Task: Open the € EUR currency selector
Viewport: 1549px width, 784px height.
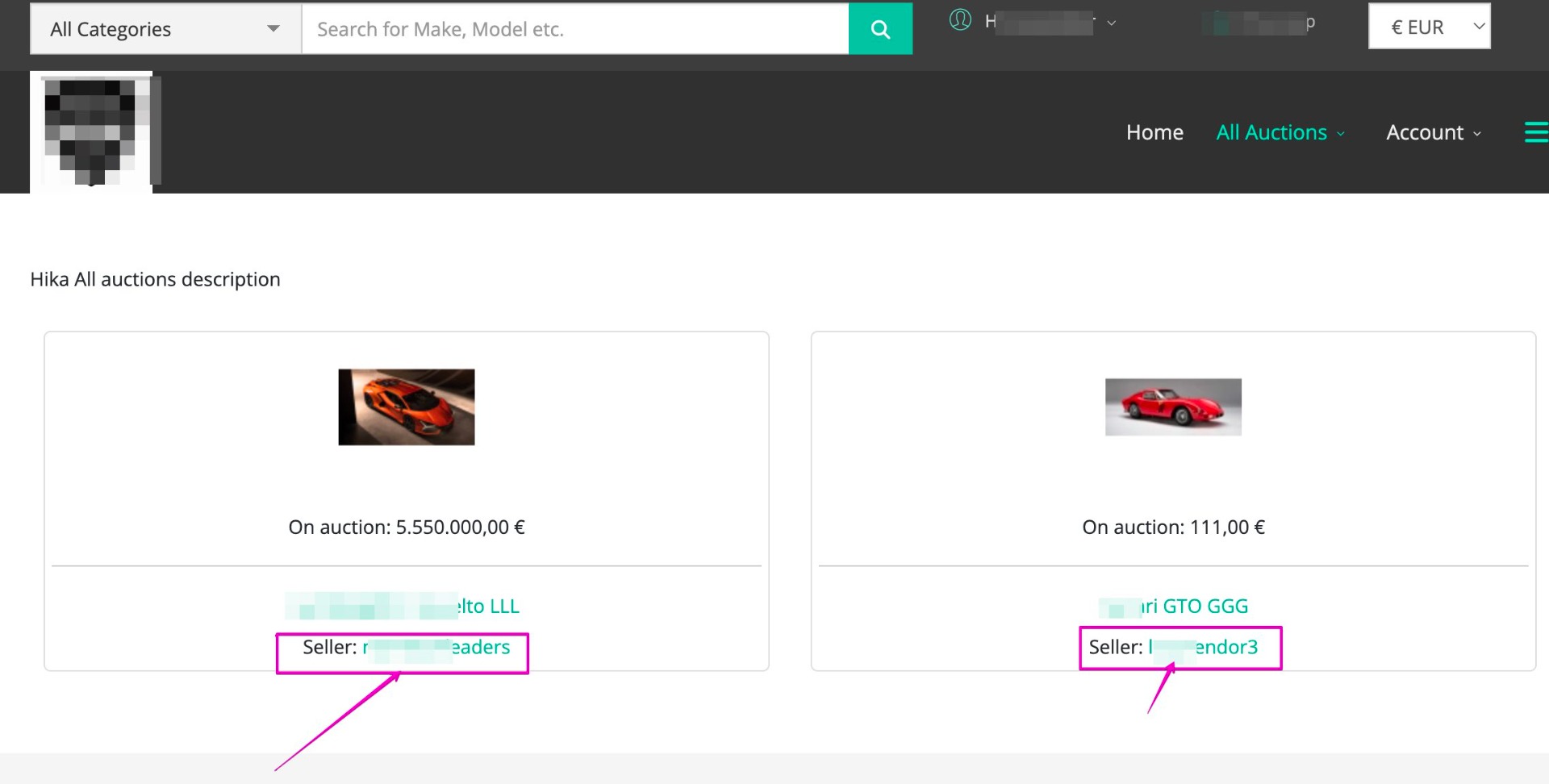Action: point(1429,27)
